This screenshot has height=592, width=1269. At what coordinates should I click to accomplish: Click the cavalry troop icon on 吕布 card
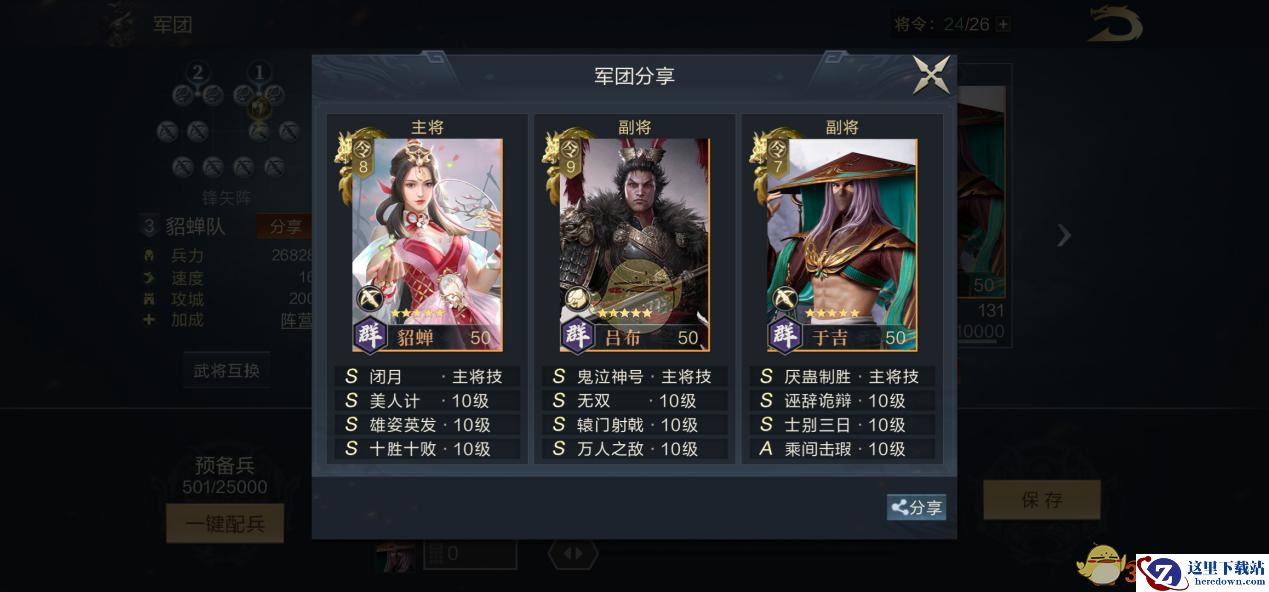tap(577, 298)
